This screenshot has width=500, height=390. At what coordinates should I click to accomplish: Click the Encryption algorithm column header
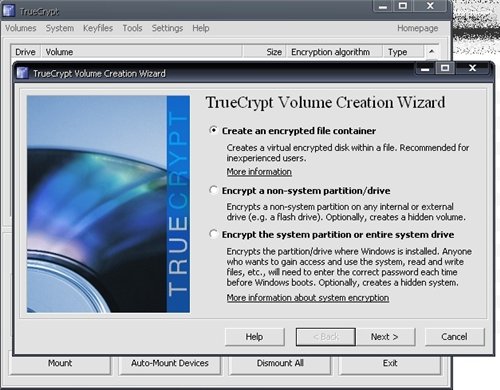click(335, 52)
